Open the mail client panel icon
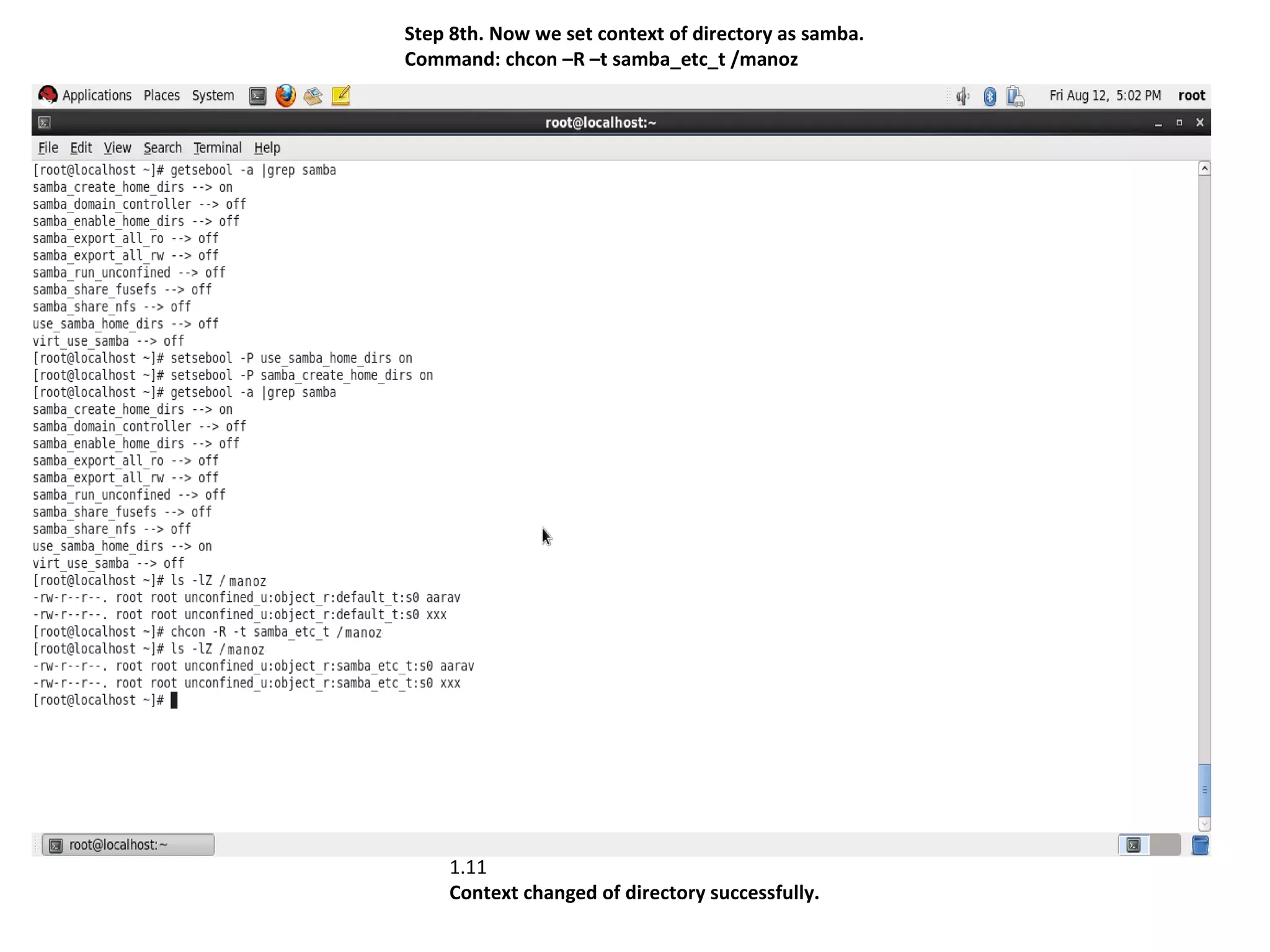The height and width of the screenshot is (952, 1270). click(x=313, y=96)
